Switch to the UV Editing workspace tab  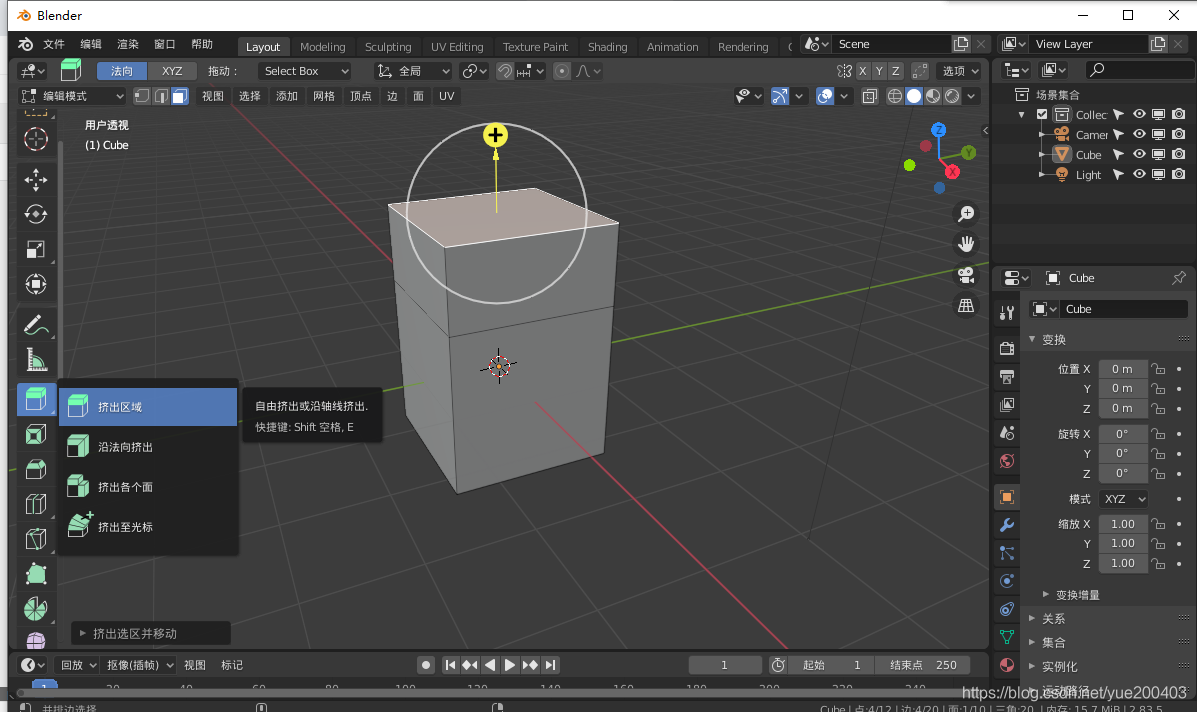[457, 47]
